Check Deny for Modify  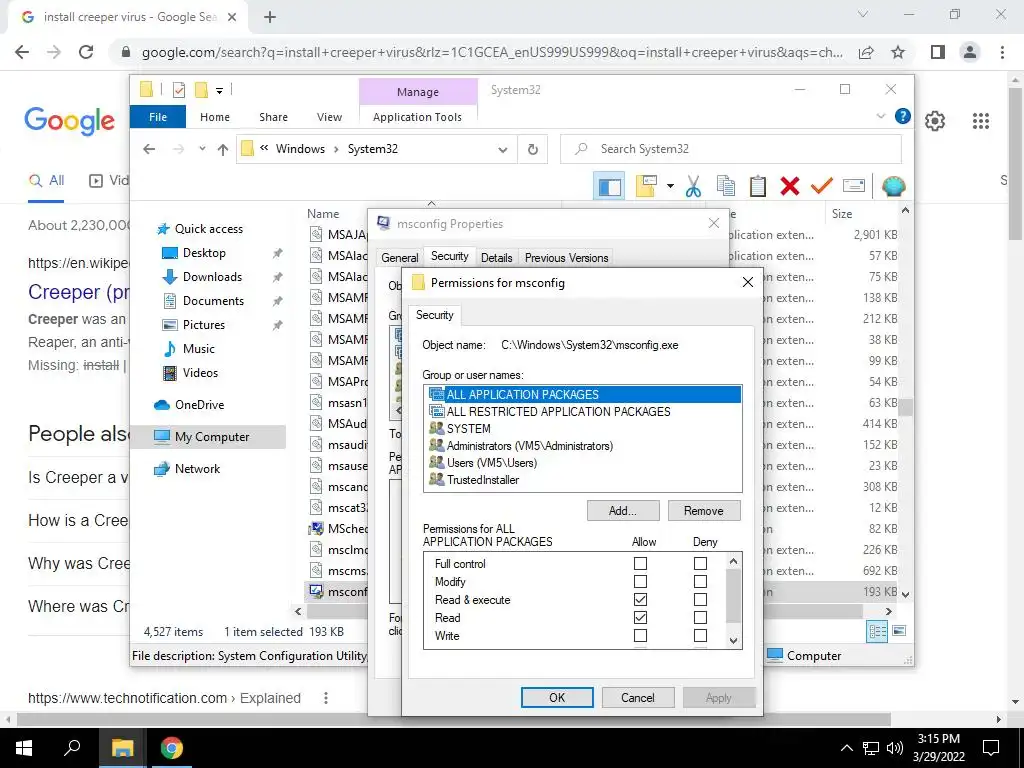[700, 581]
